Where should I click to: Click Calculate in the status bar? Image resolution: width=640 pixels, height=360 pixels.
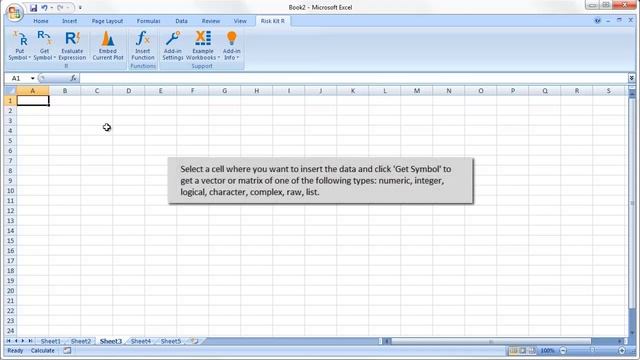coord(42,350)
